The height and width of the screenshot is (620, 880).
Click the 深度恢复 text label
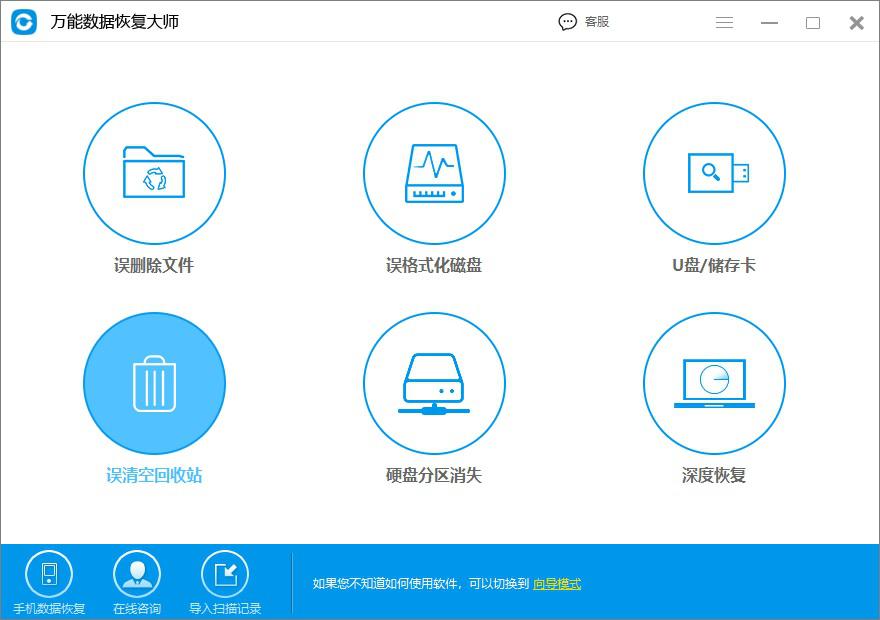tap(714, 475)
